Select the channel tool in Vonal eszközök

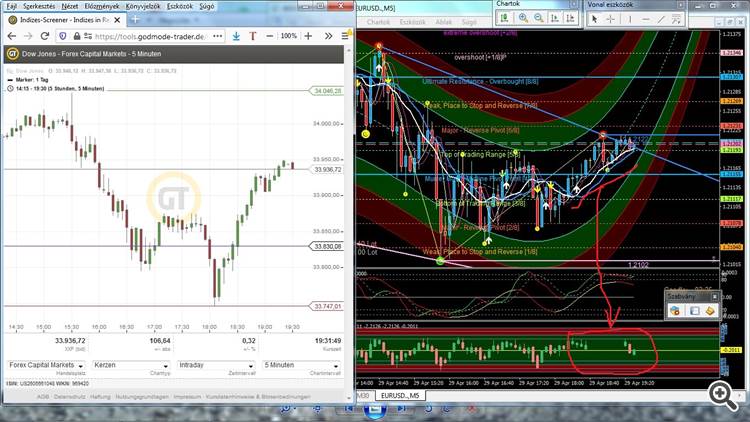coord(676,19)
